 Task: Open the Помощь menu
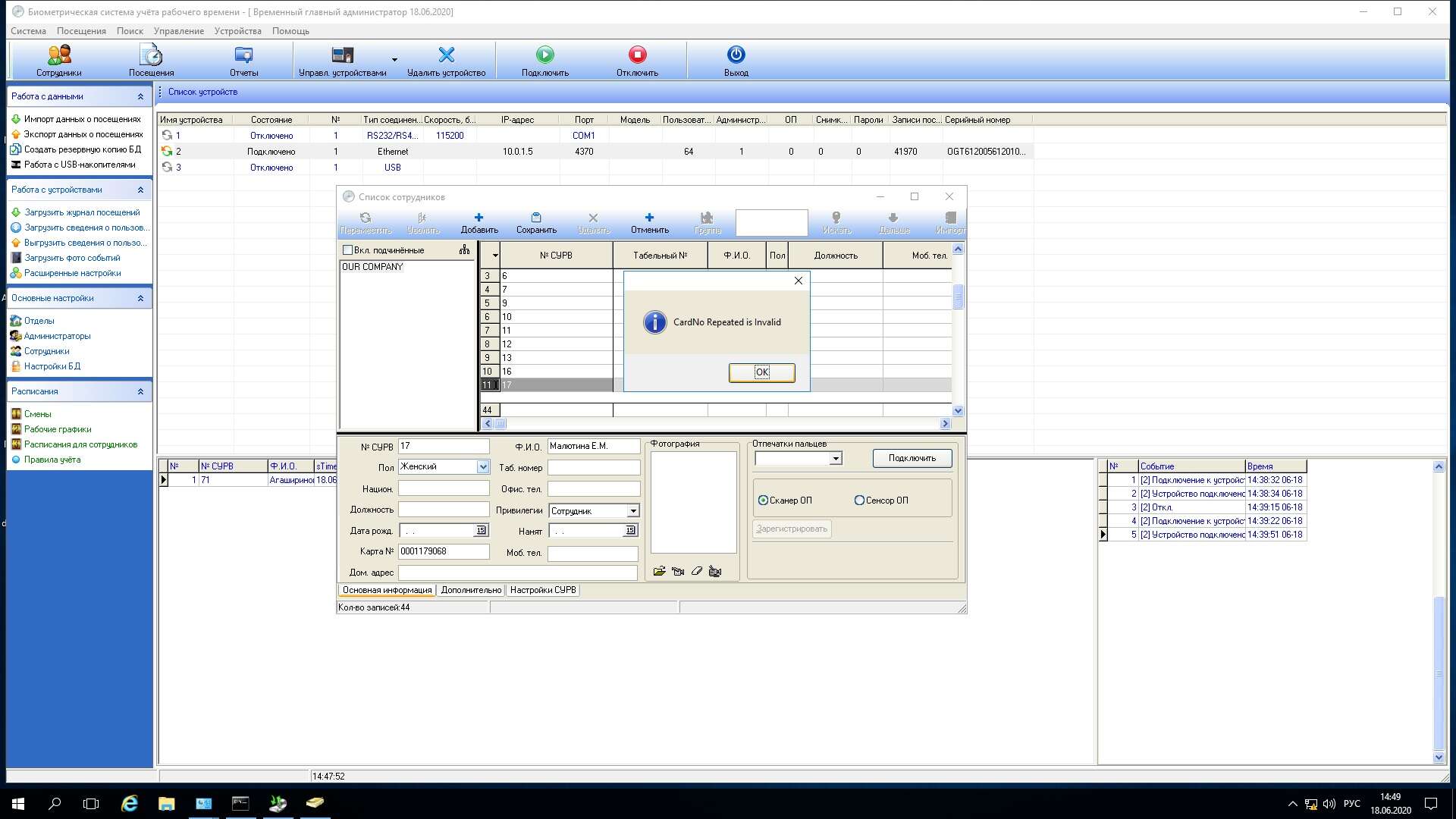tap(290, 31)
